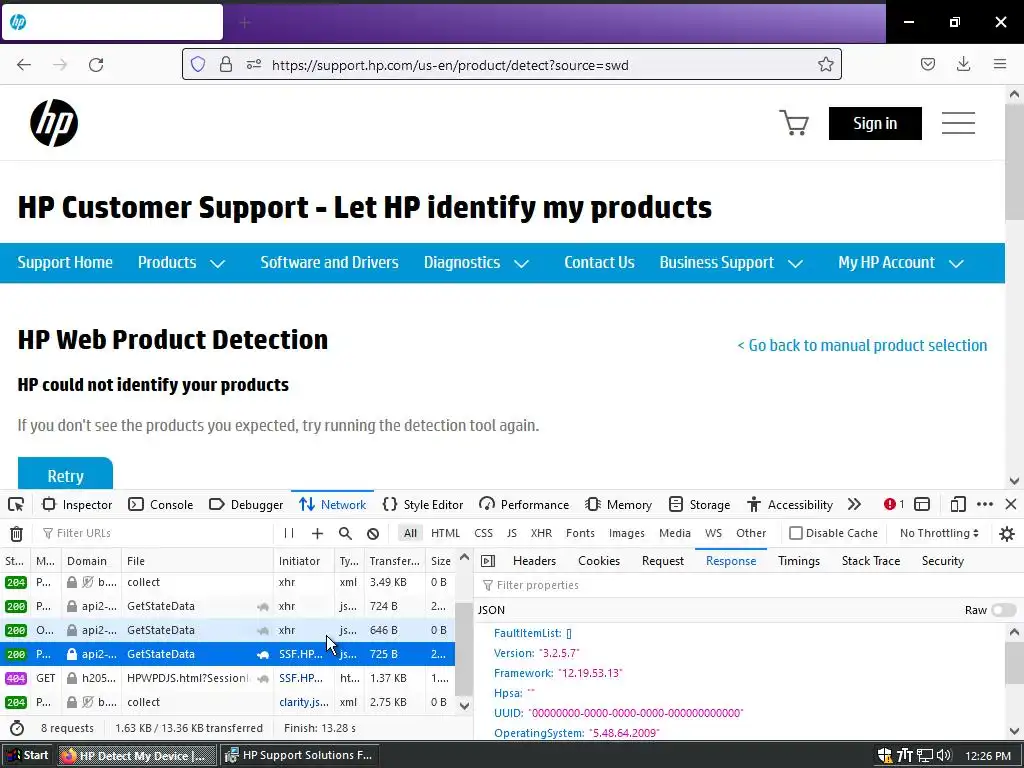Filter requests by JS

pyautogui.click(x=512, y=534)
